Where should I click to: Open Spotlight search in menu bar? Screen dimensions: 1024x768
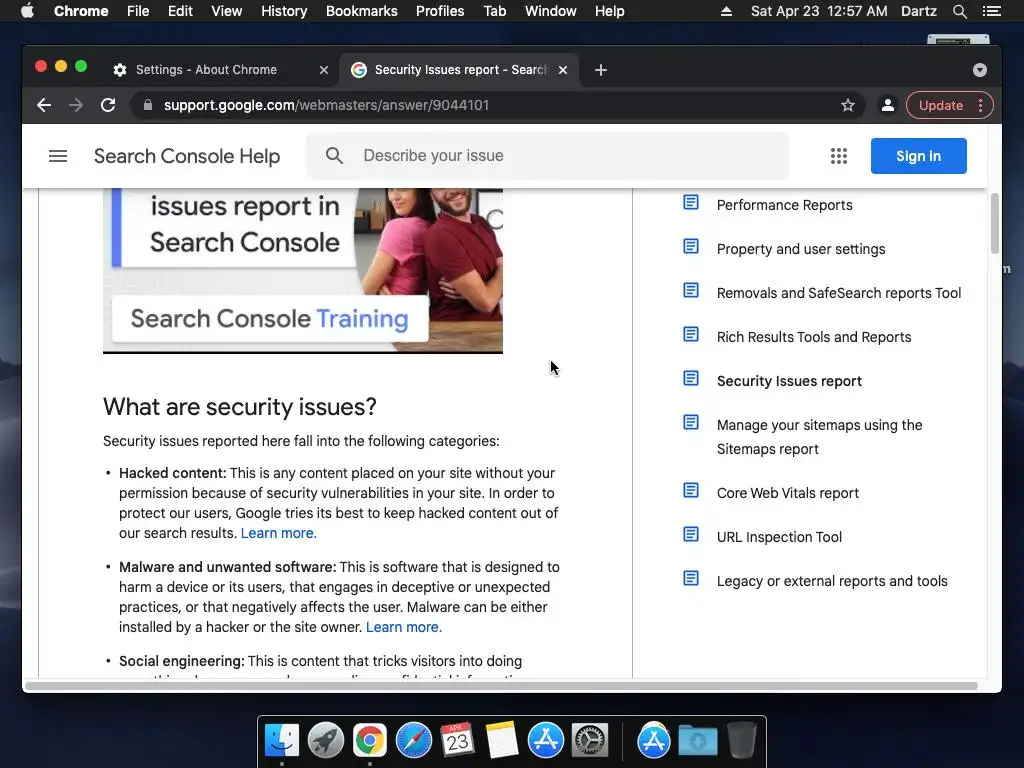click(959, 11)
